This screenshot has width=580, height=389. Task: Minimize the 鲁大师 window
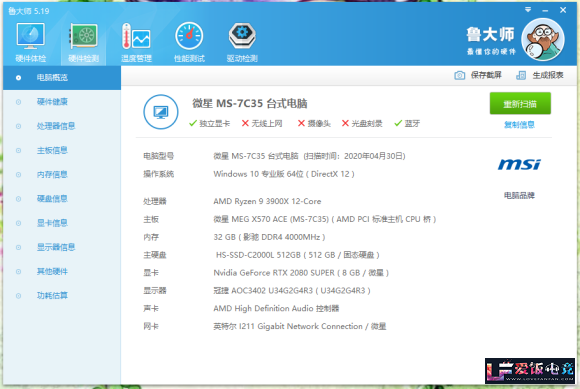point(545,10)
